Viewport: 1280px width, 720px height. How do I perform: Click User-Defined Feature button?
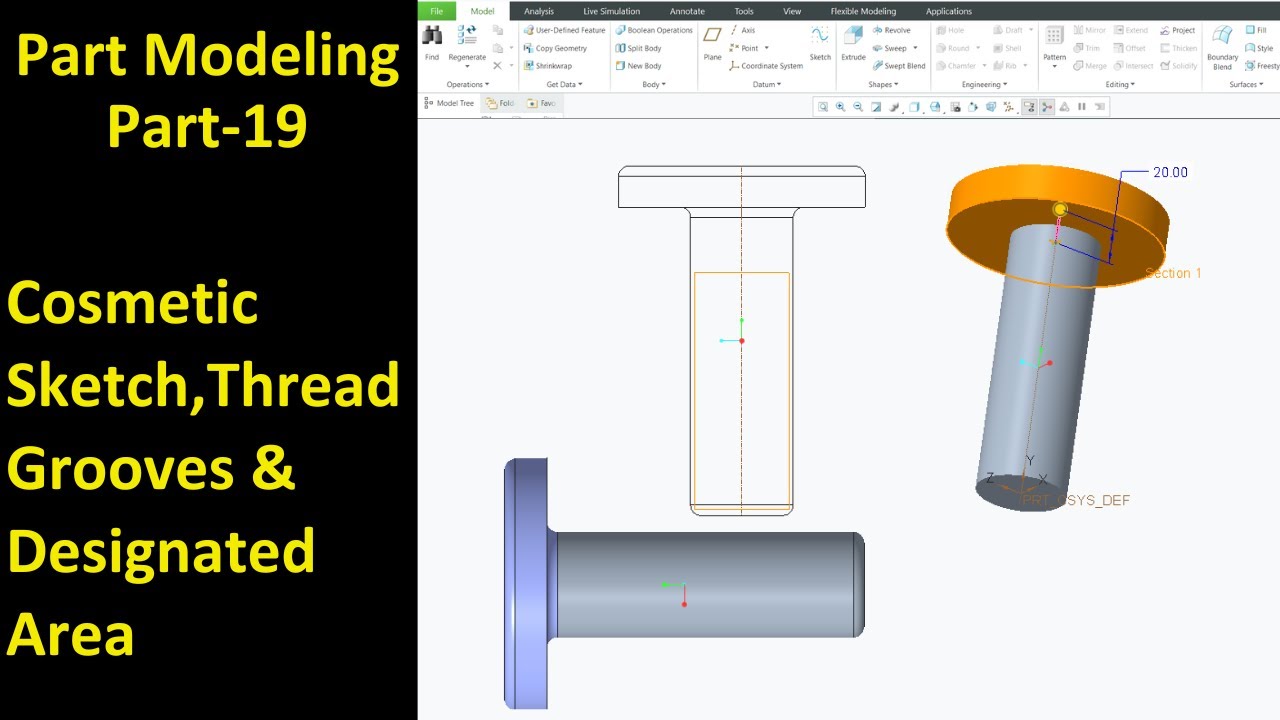pyautogui.click(x=564, y=30)
